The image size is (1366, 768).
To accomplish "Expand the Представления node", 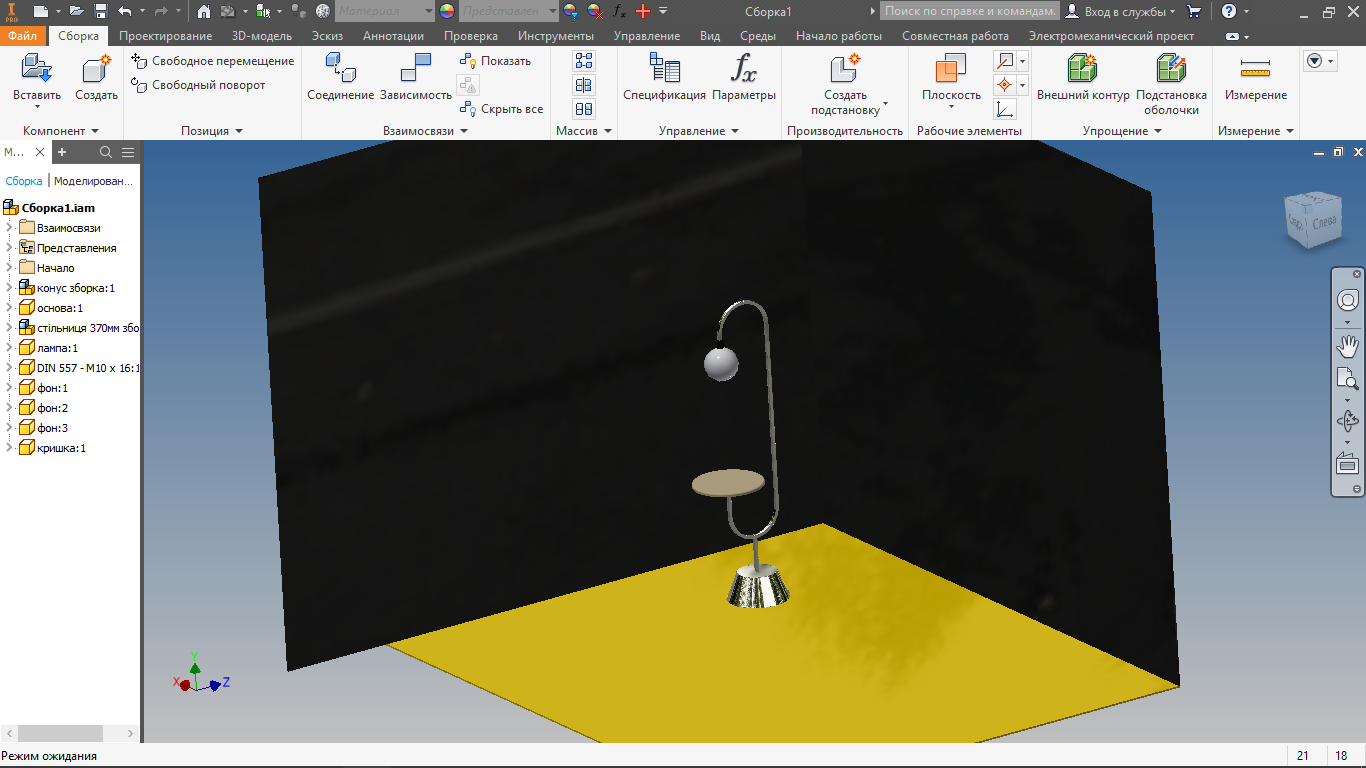I will pyautogui.click(x=9, y=248).
